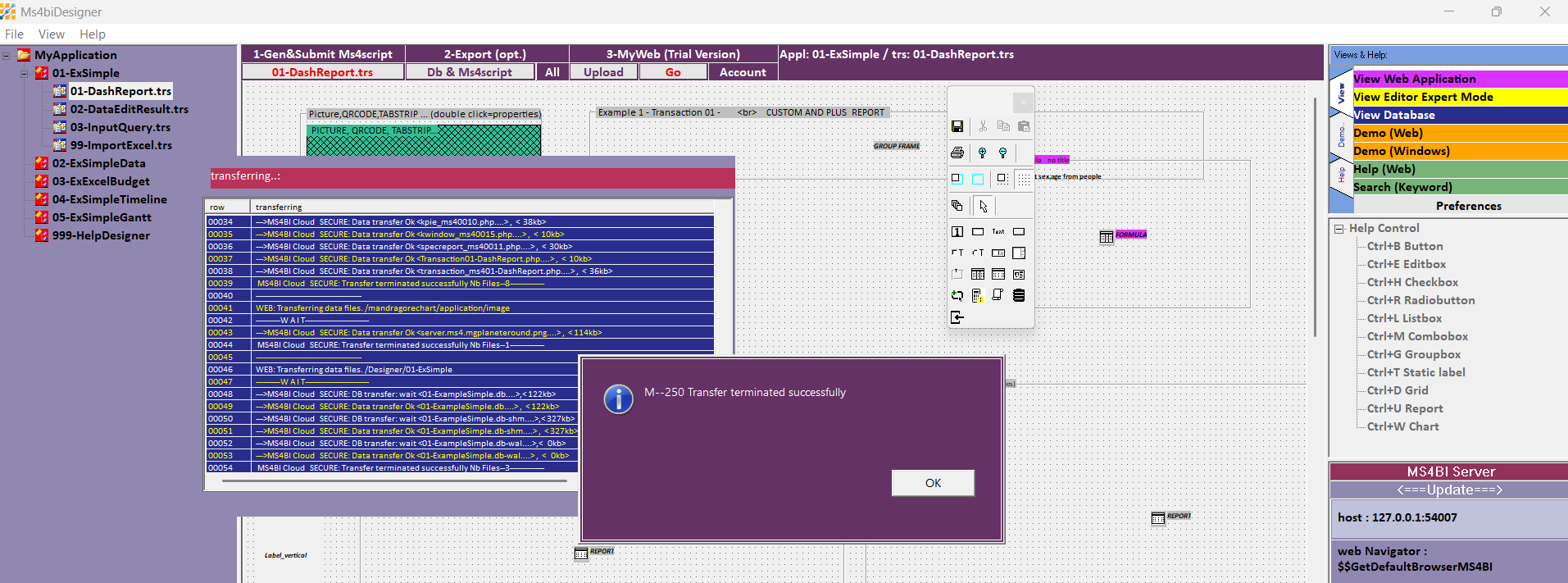Click View Web Application link
The width and height of the screenshot is (1568, 583).
click(1459, 79)
